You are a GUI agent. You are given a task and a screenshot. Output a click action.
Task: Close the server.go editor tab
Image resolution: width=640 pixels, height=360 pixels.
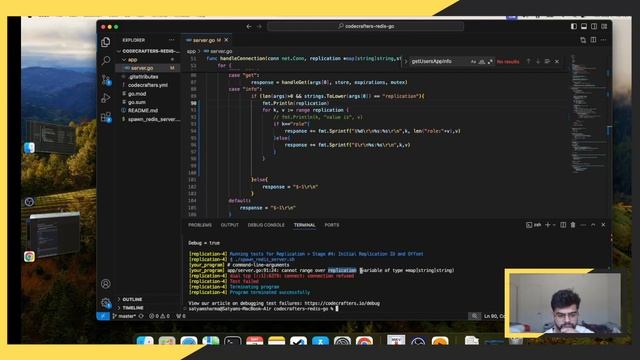point(227,40)
